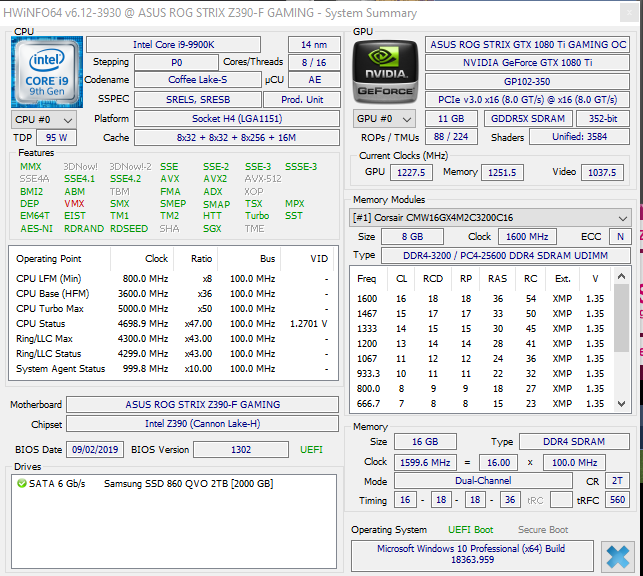Image resolution: width=643 pixels, height=576 pixels.
Task: Click the 8 / 16 cores/threads value
Action: 314,63
